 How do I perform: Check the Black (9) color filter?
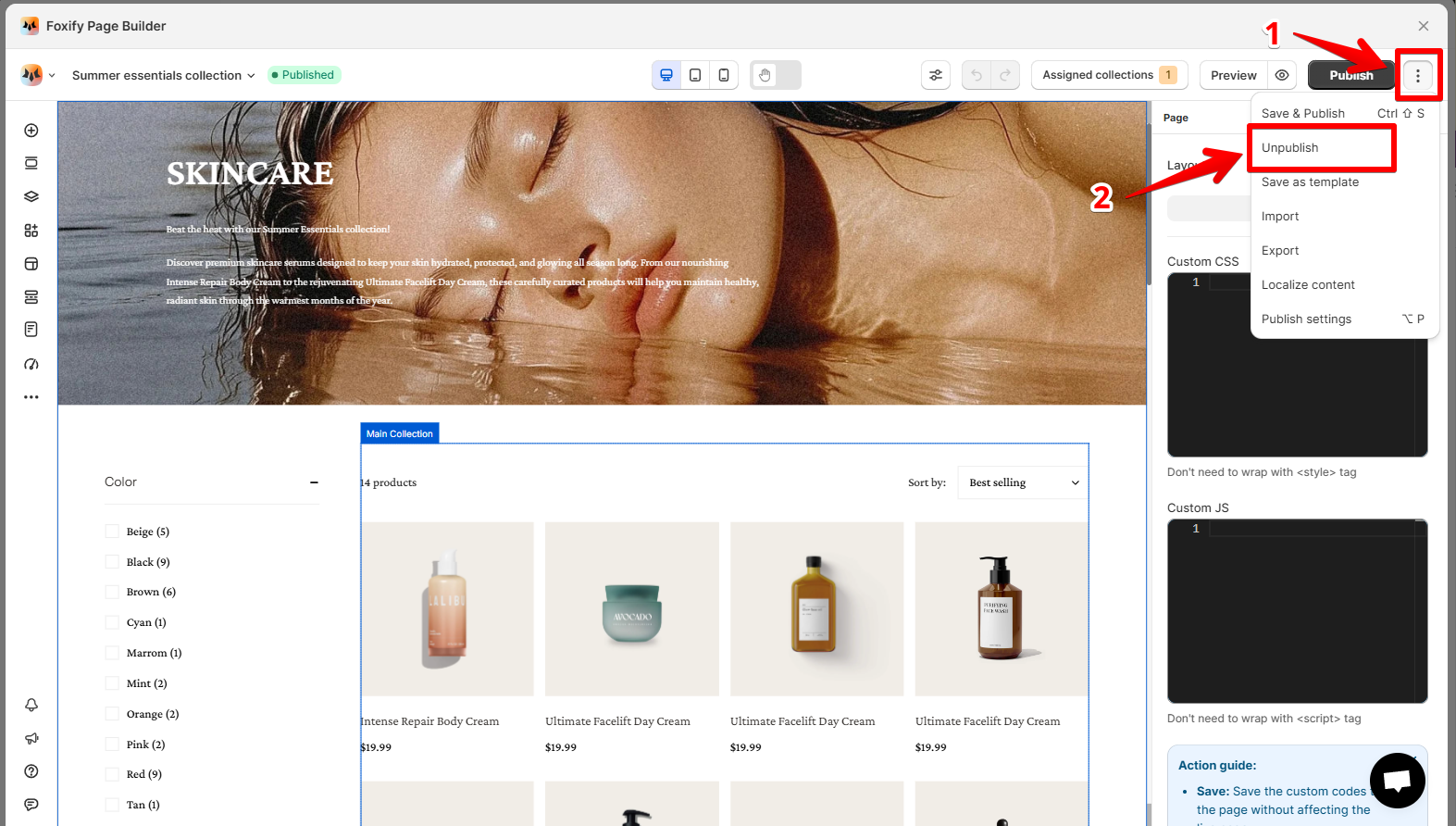112,562
